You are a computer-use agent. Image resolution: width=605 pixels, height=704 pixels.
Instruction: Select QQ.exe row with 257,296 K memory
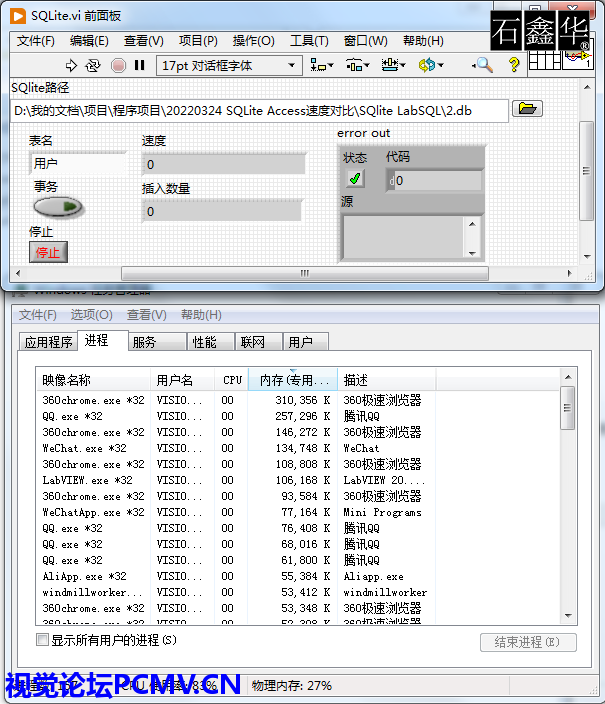click(x=298, y=416)
